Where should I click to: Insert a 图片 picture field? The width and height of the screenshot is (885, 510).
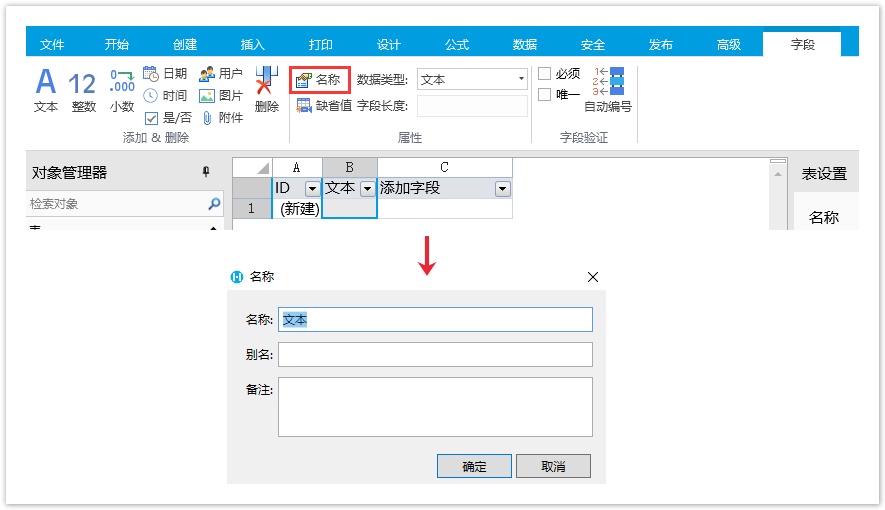221,96
